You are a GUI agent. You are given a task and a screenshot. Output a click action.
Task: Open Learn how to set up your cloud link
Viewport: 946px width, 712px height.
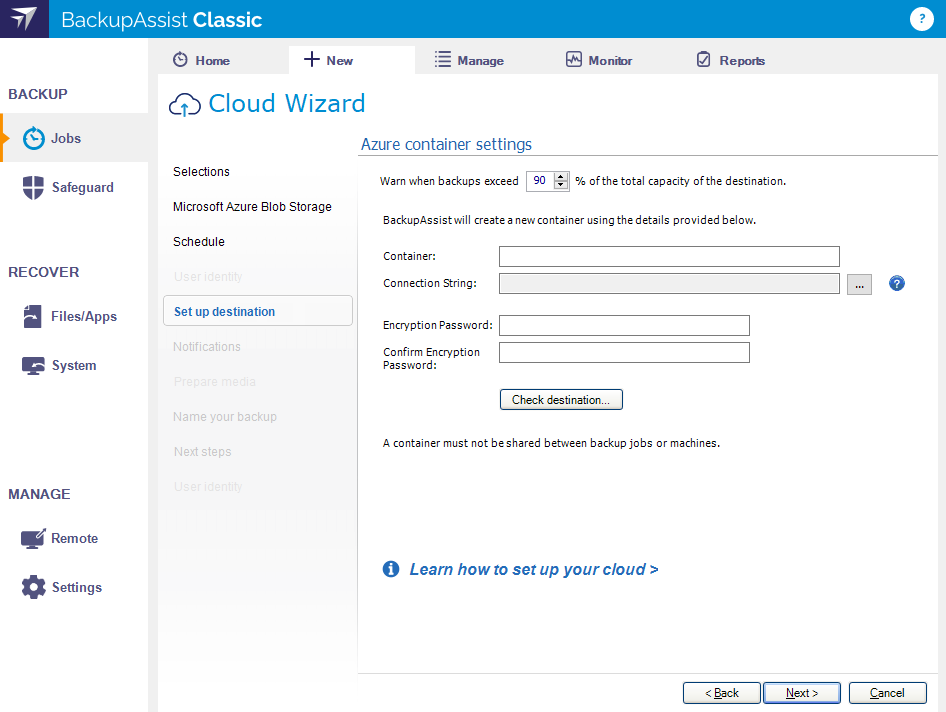click(533, 569)
